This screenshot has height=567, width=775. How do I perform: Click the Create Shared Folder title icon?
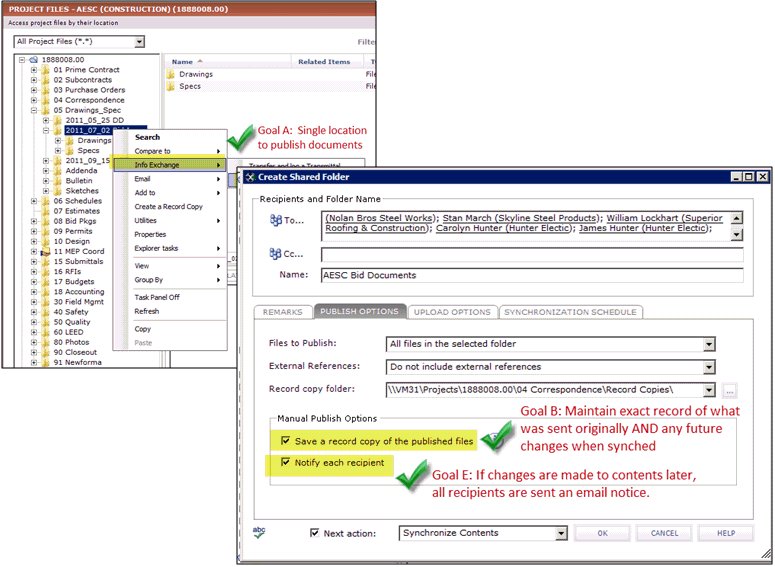point(250,177)
